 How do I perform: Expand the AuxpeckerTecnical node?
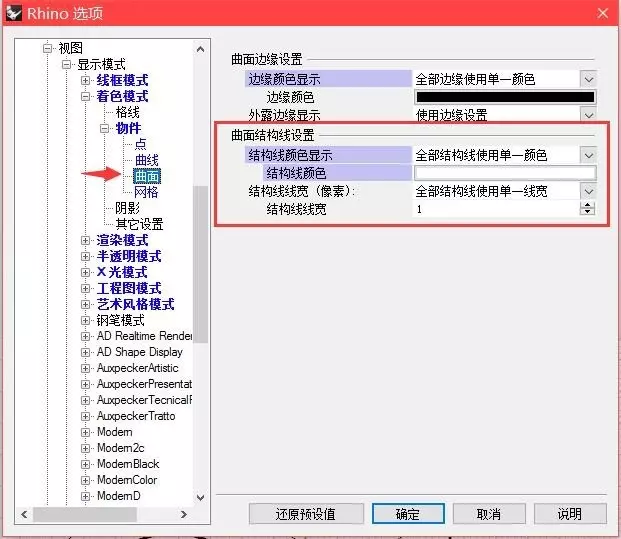[x=85, y=400]
